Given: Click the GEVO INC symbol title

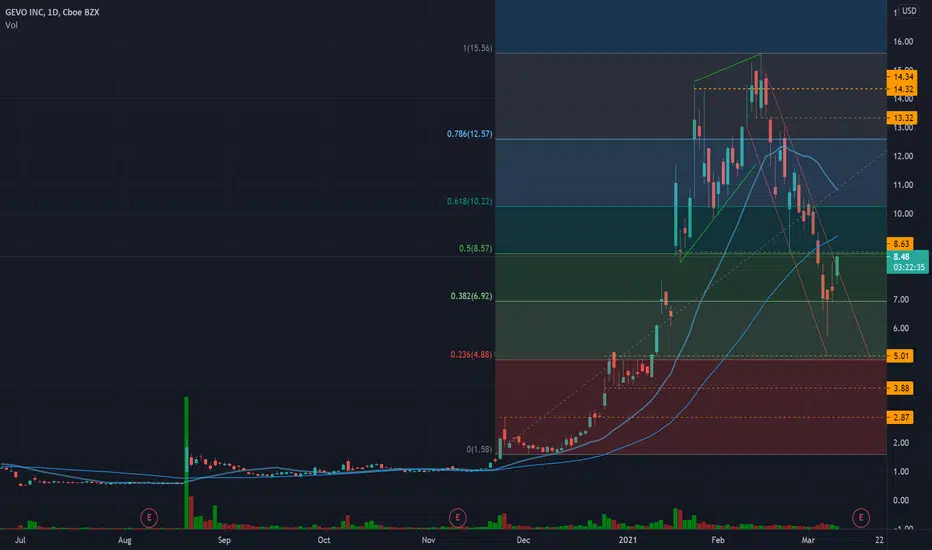Looking at the screenshot, I should point(52,12).
